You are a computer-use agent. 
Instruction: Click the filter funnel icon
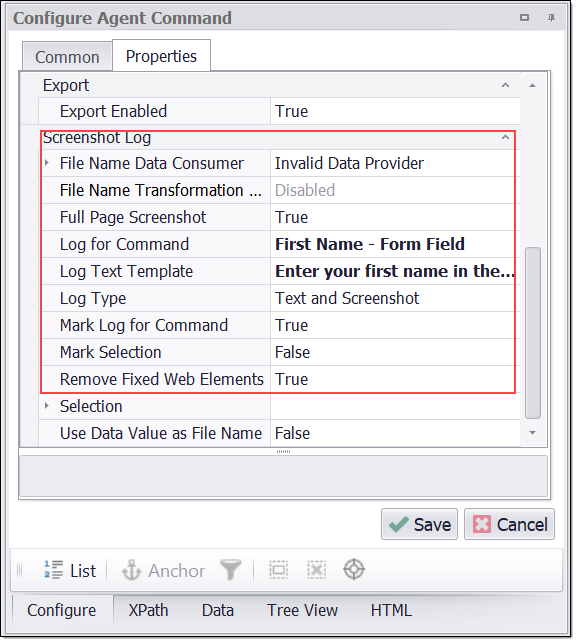[x=230, y=570]
